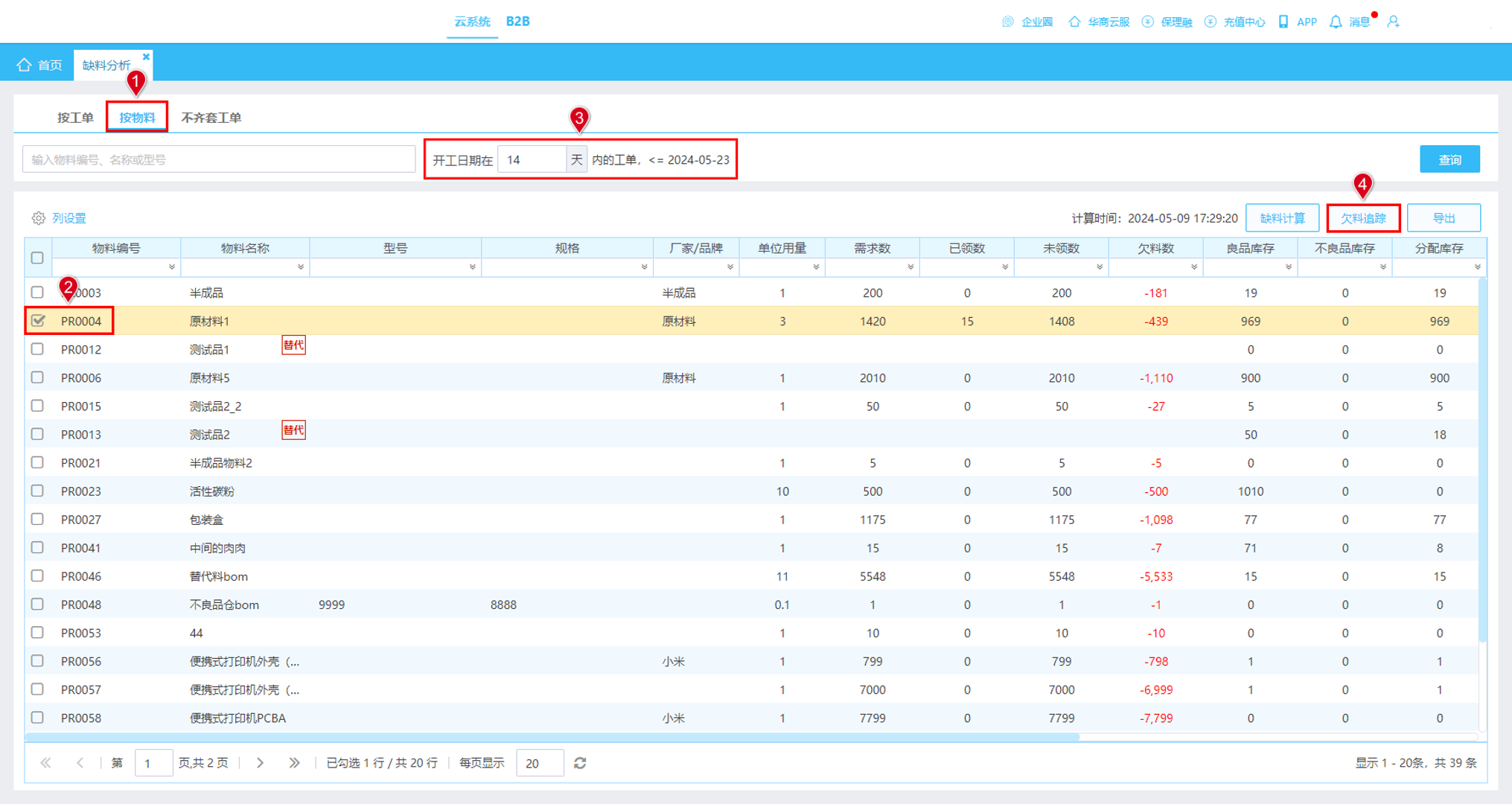
Task: Go to 首页 home icon tab
Action: point(25,65)
